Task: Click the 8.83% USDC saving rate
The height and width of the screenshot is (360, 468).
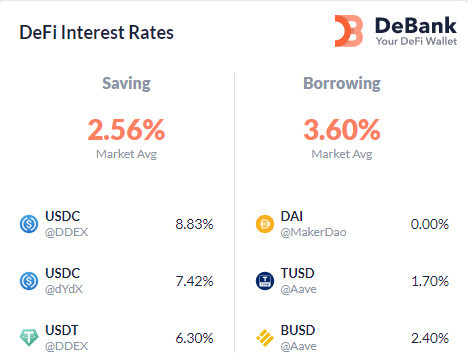Action: [194, 224]
